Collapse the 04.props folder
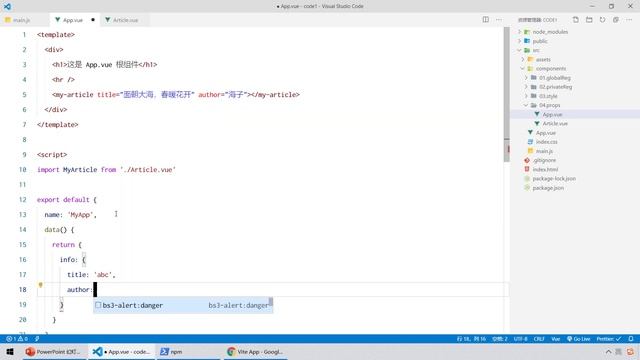The image size is (640, 360). pos(549,105)
